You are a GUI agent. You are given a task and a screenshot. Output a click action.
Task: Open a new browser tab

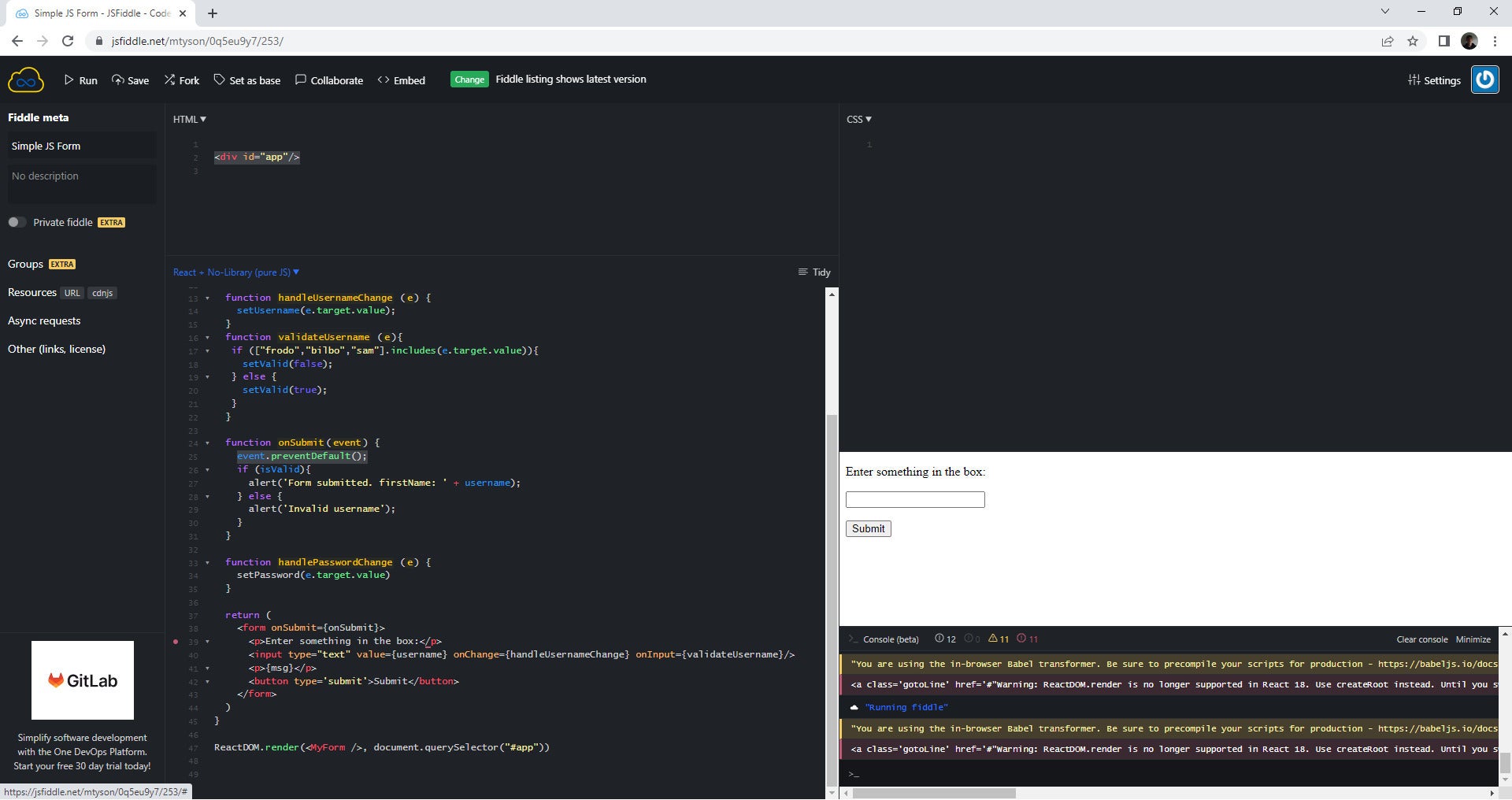[213, 13]
